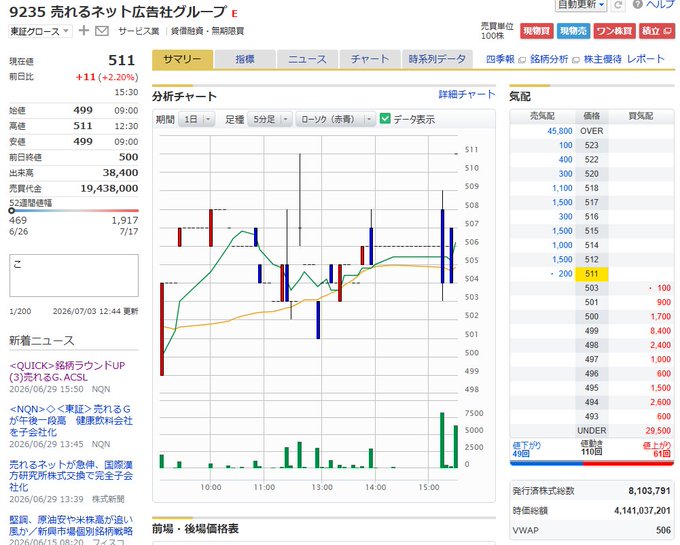Click the red E mark beside the company name

click(235, 14)
